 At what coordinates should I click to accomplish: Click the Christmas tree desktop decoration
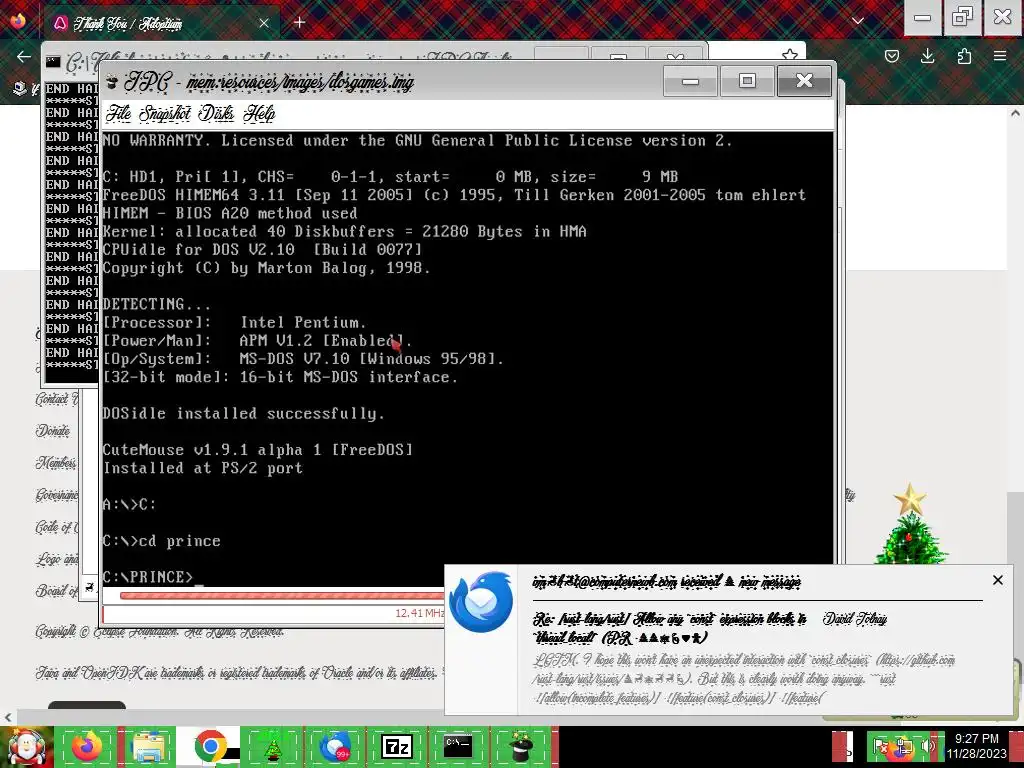pos(910,524)
